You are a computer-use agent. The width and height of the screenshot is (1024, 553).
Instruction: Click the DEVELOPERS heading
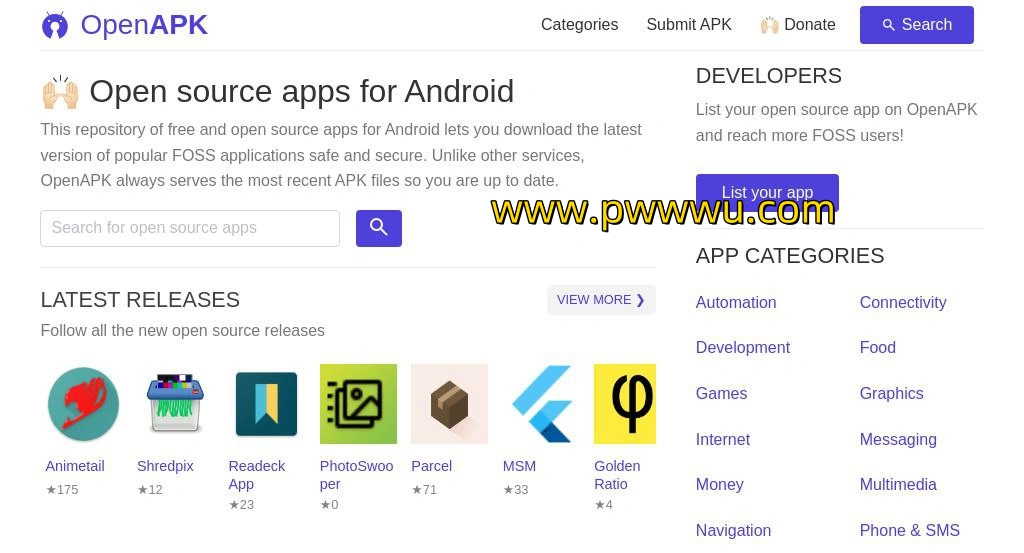tap(769, 76)
